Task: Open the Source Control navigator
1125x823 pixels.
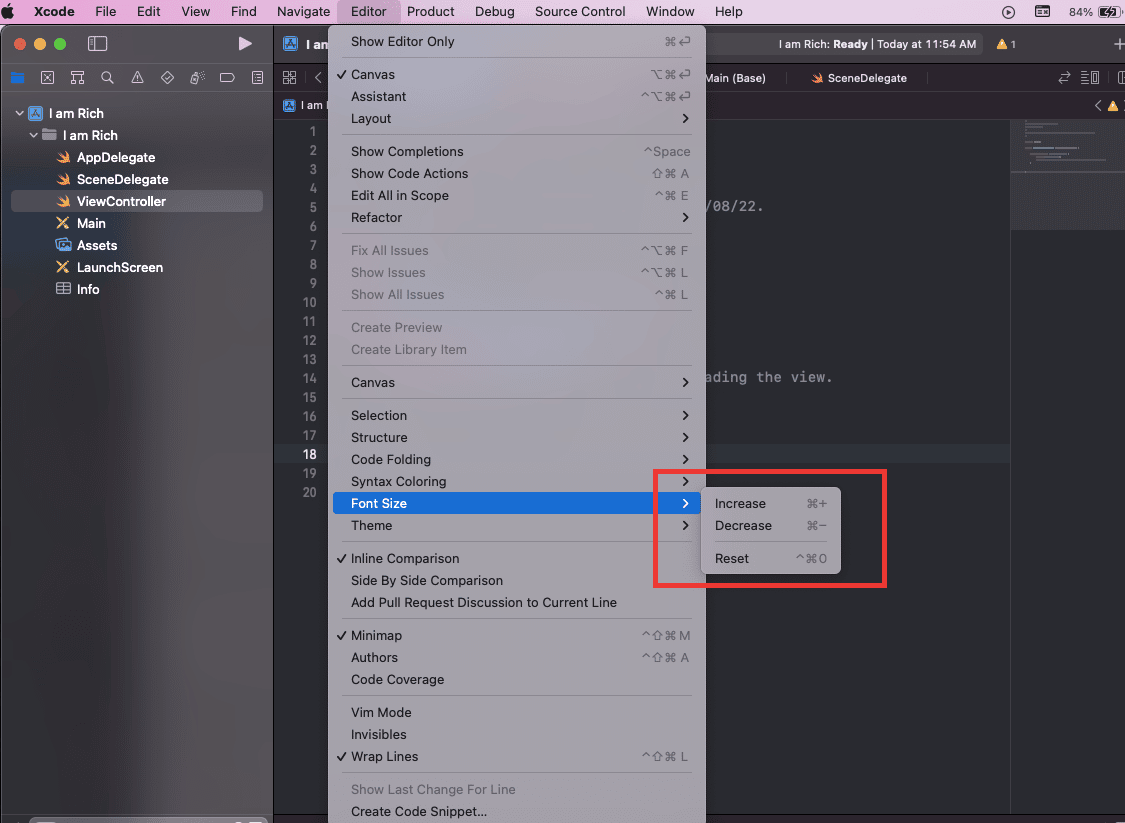Action: (47, 78)
